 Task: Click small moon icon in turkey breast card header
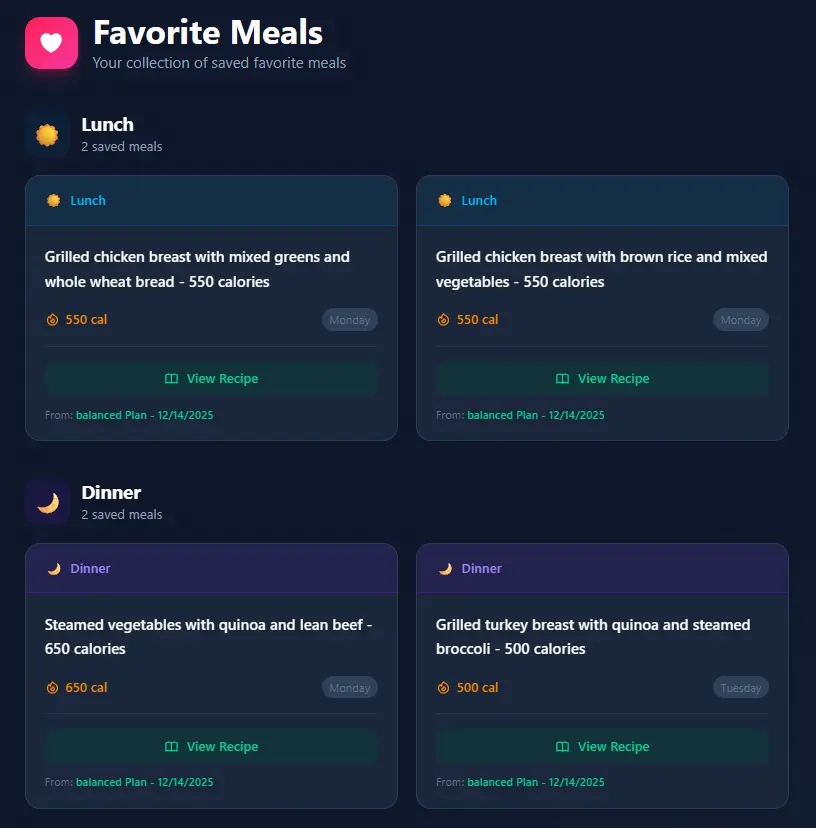445,569
